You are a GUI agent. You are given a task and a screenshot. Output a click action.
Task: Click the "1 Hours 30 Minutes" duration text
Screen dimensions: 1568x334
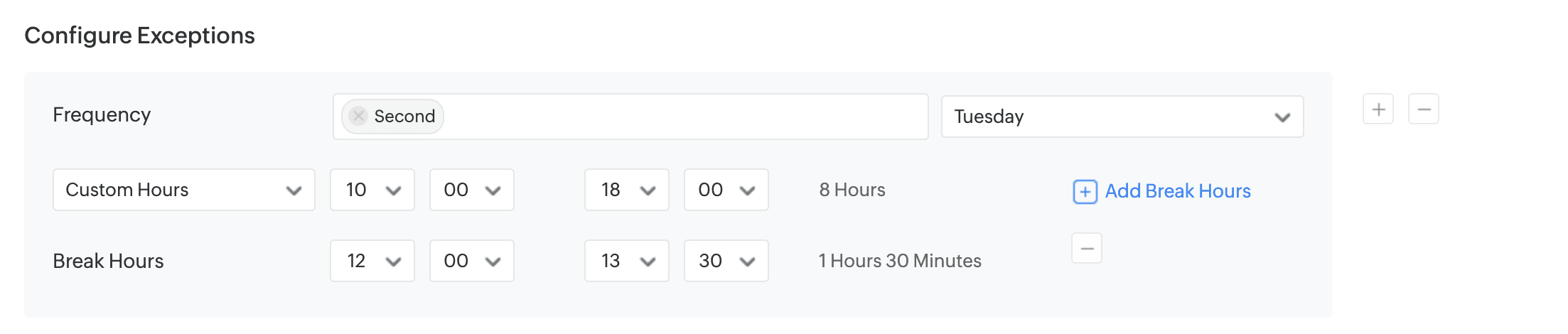tap(900, 261)
